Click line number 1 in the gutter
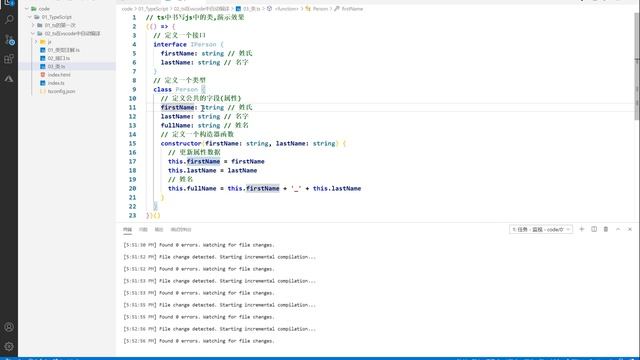 tap(134, 18)
